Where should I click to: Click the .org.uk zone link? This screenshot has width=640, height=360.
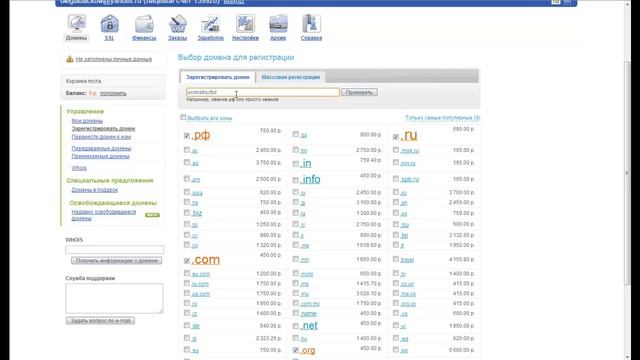click(x=408, y=304)
